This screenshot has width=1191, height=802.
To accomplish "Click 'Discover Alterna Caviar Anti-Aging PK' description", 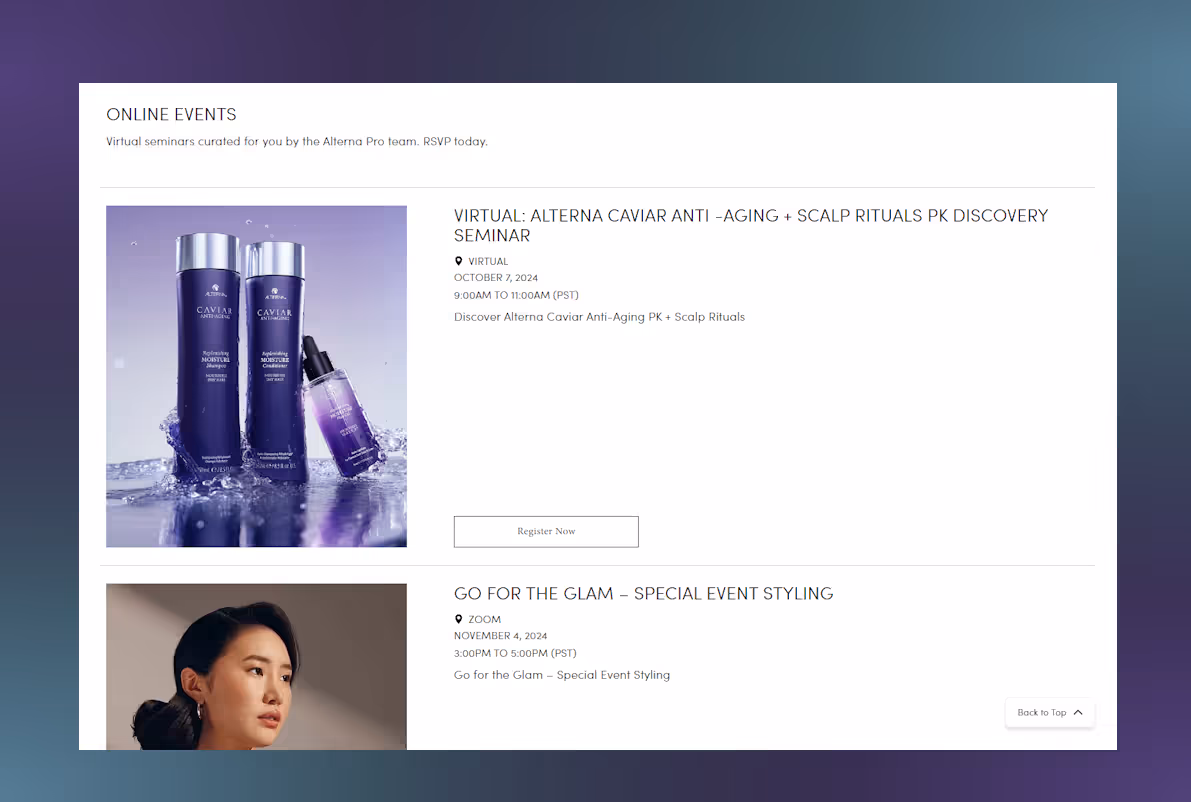I will click(599, 317).
